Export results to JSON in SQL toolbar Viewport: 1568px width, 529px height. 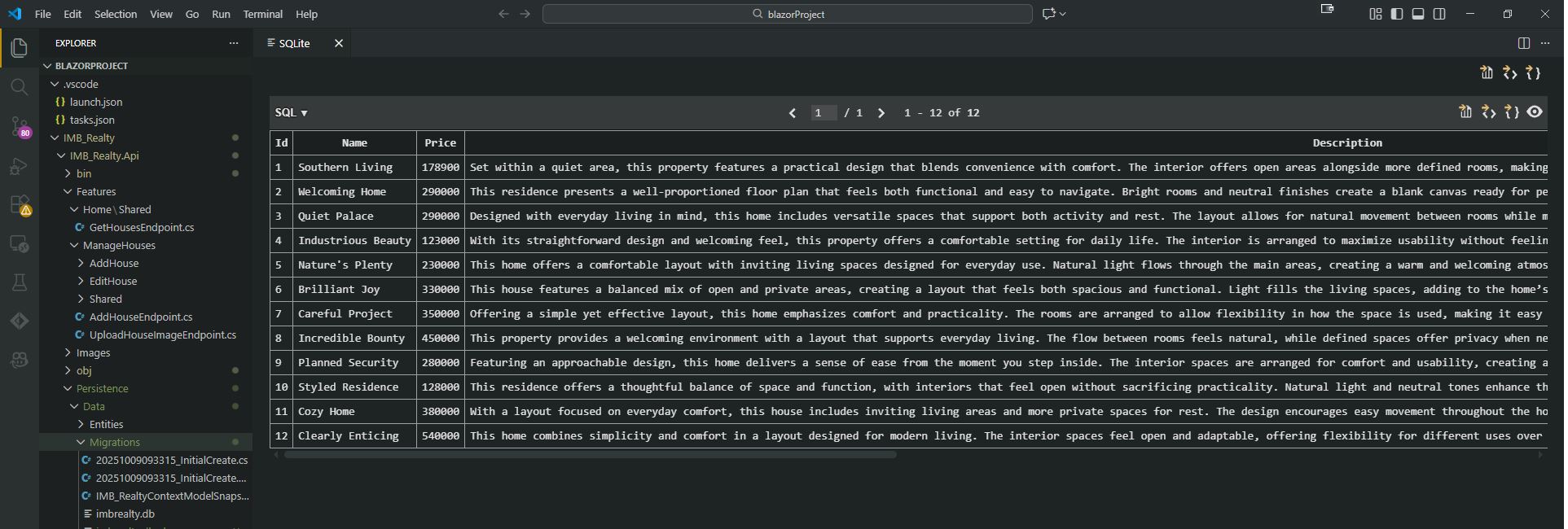(1512, 112)
